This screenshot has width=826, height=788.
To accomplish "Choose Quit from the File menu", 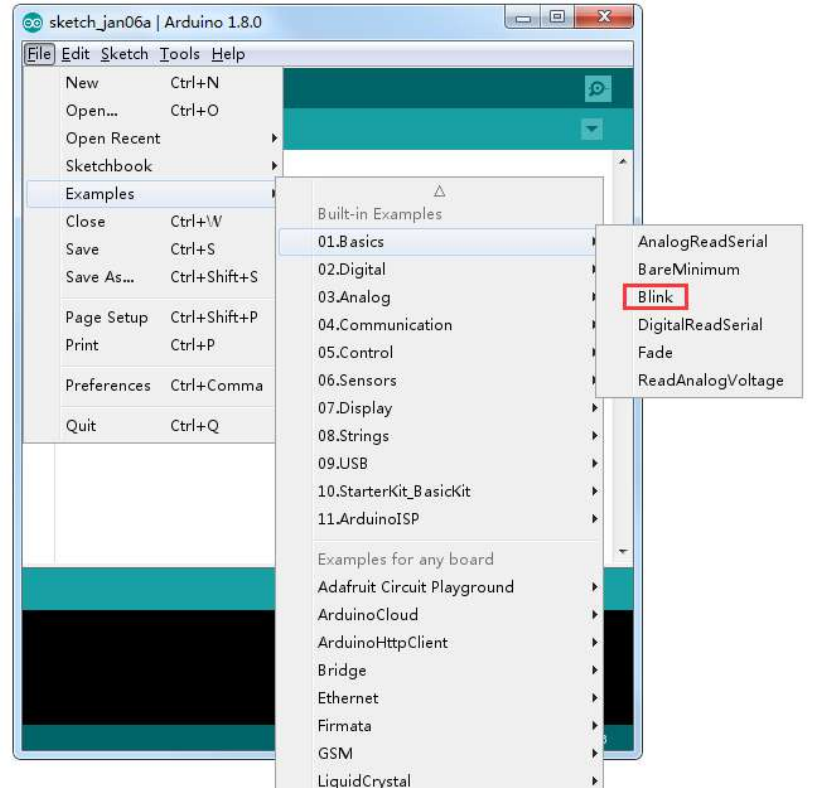I will (151, 426).
